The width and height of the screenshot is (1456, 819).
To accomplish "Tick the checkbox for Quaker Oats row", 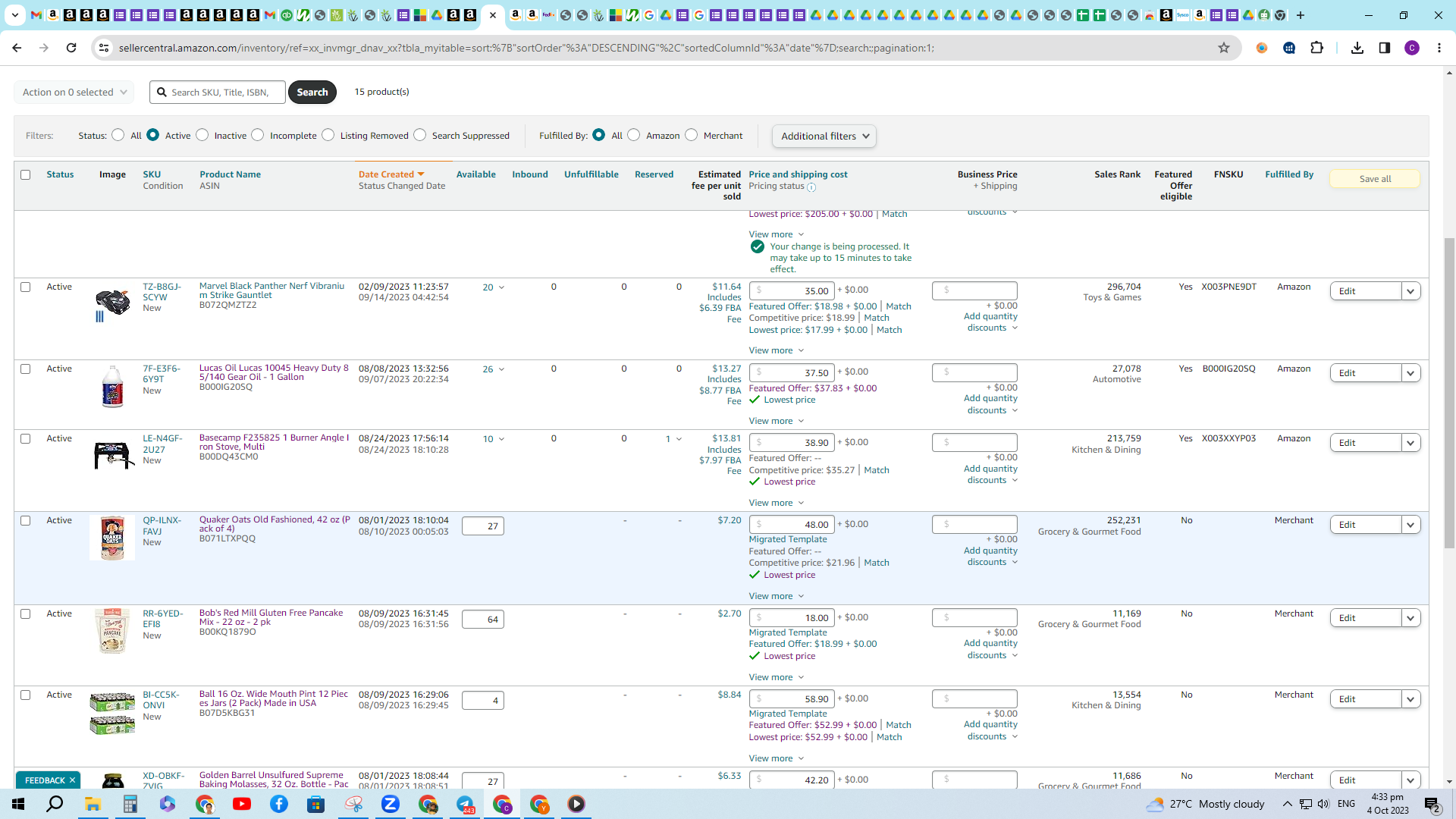I will [x=25, y=521].
